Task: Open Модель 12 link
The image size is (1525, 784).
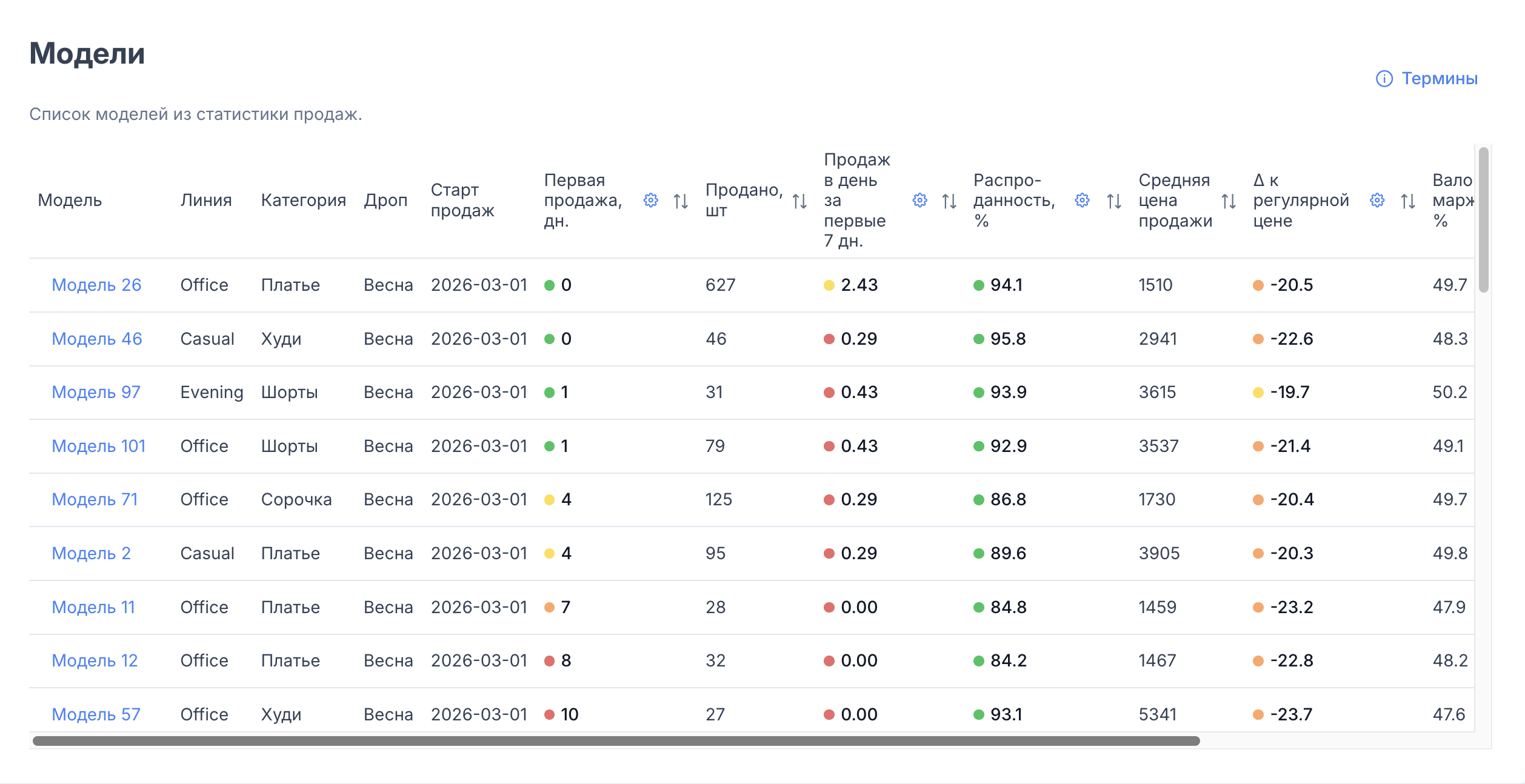Action: (x=95, y=660)
